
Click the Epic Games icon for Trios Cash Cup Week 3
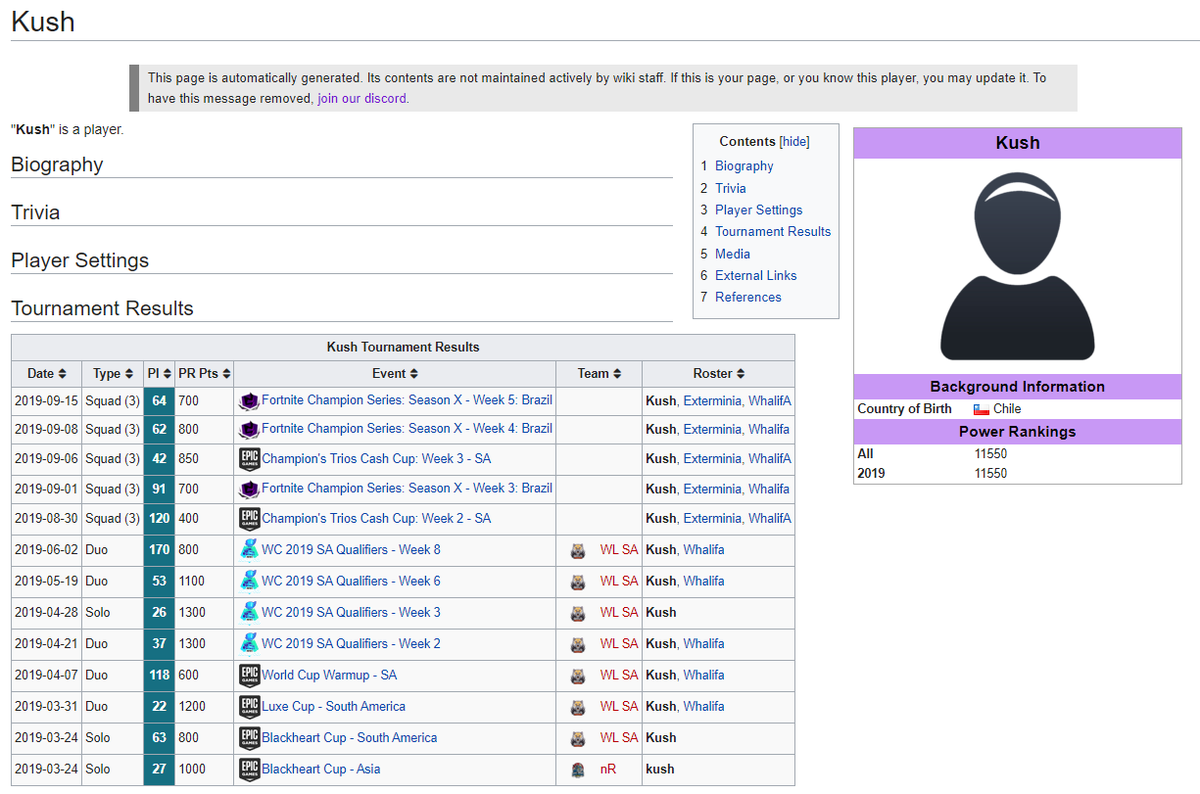tap(250, 459)
